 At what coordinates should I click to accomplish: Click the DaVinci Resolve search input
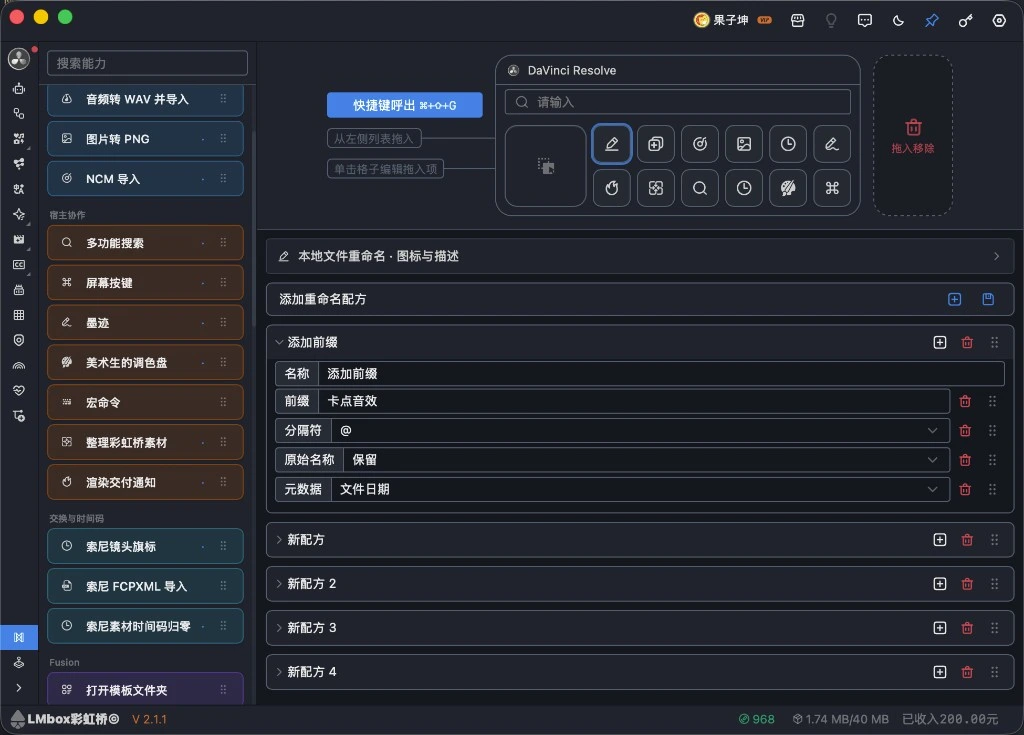click(678, 102)
